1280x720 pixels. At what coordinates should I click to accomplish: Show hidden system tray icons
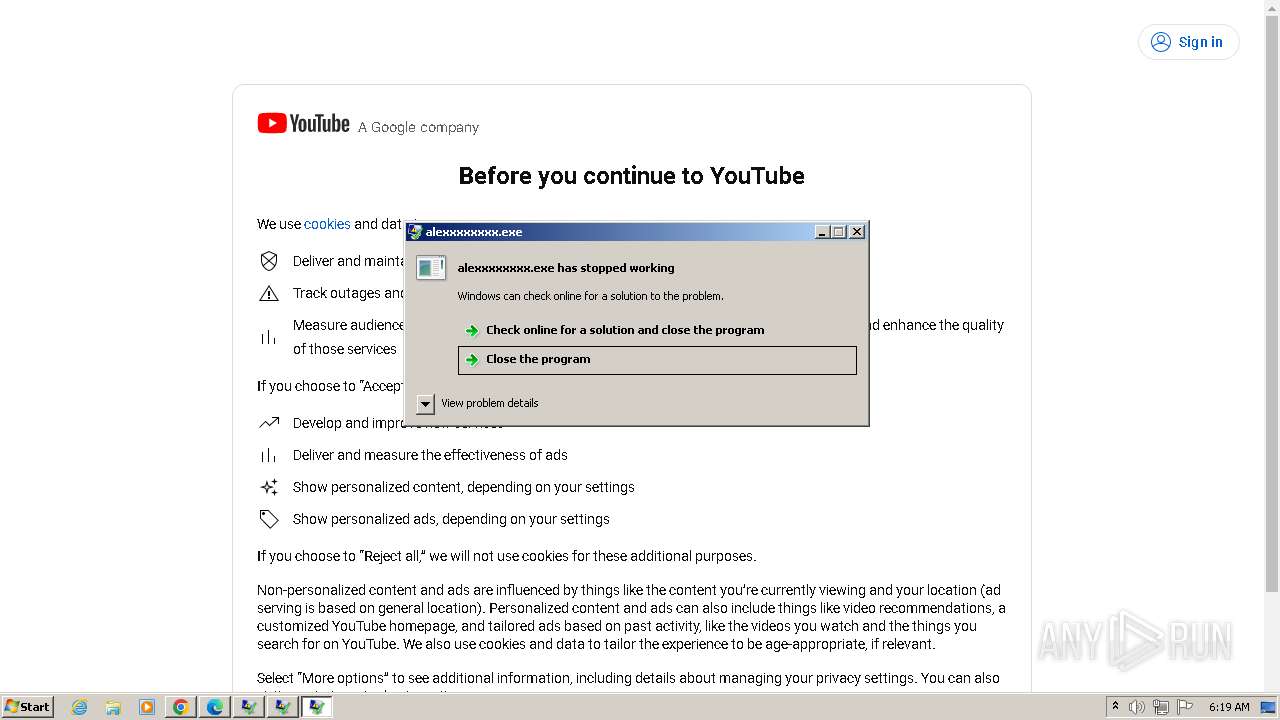pos(1115,707)
